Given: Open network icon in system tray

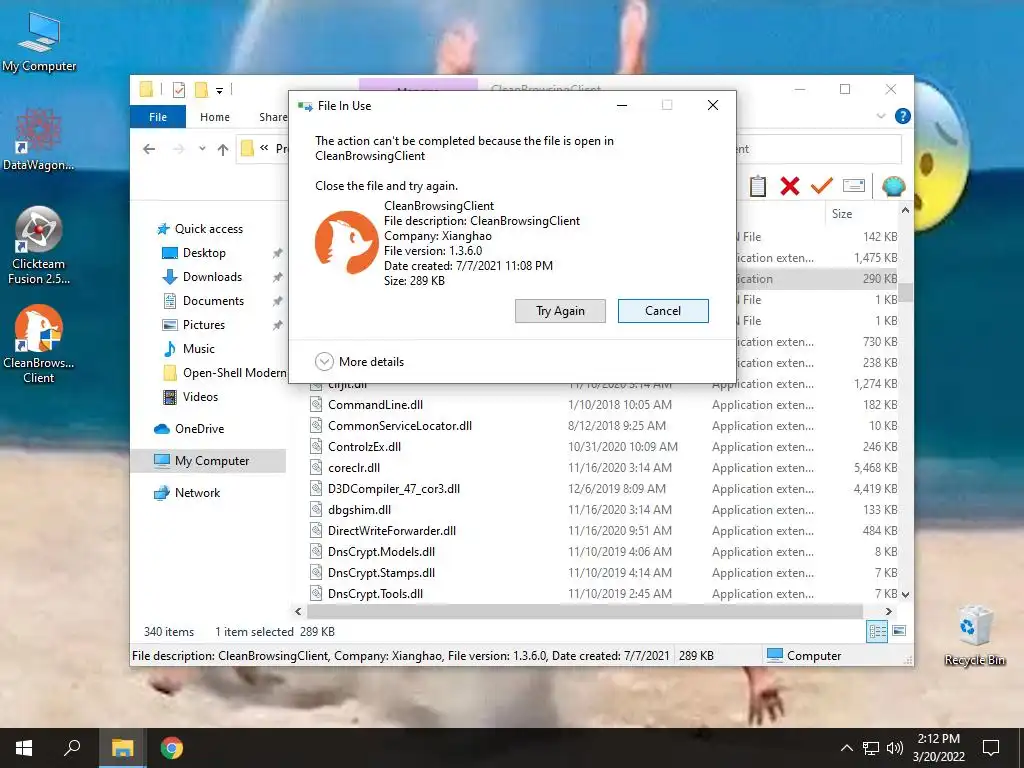Looking at the screenshot, I should (x=871, y=748).
